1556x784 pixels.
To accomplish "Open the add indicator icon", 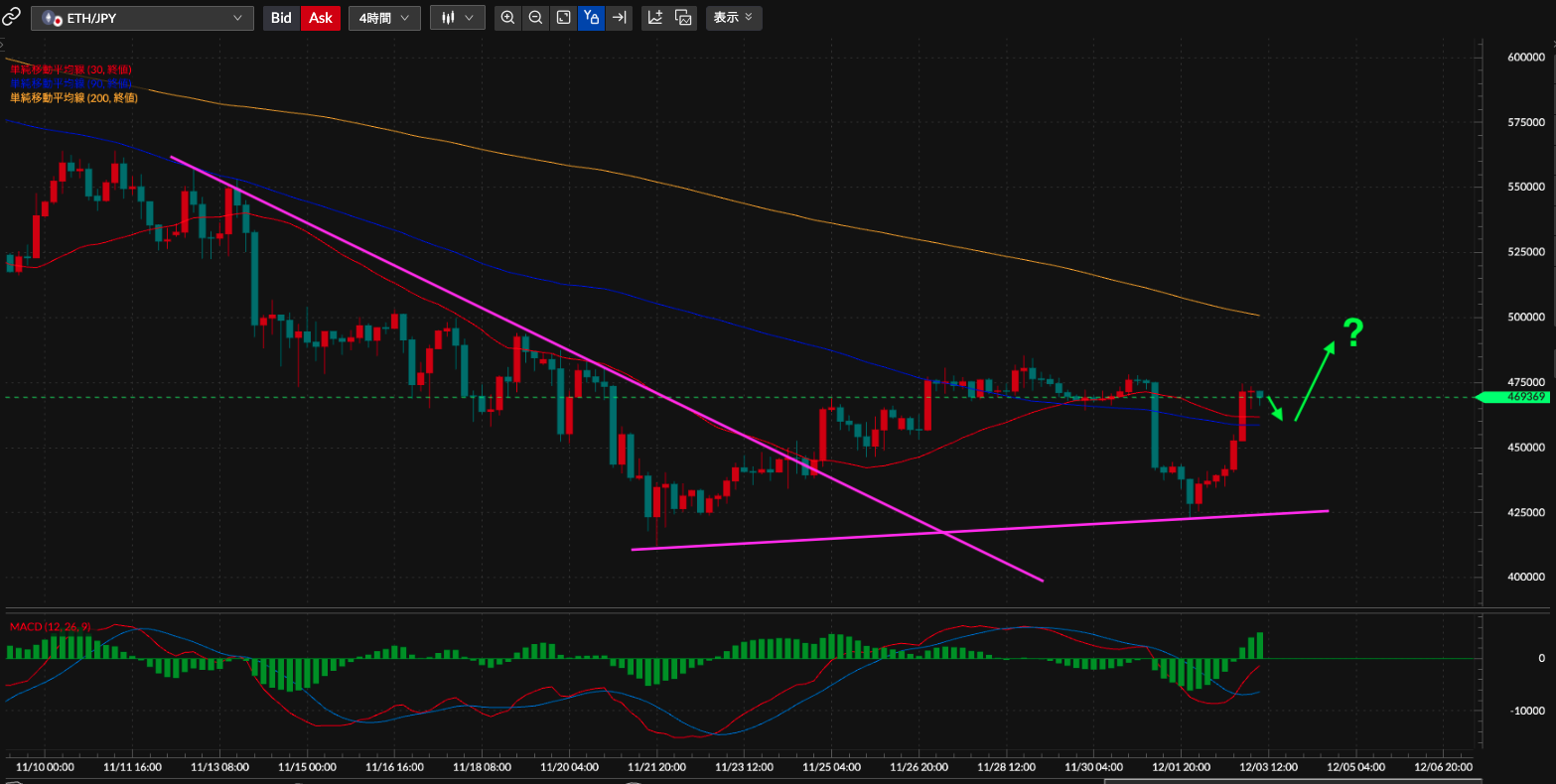I will 655,18.
